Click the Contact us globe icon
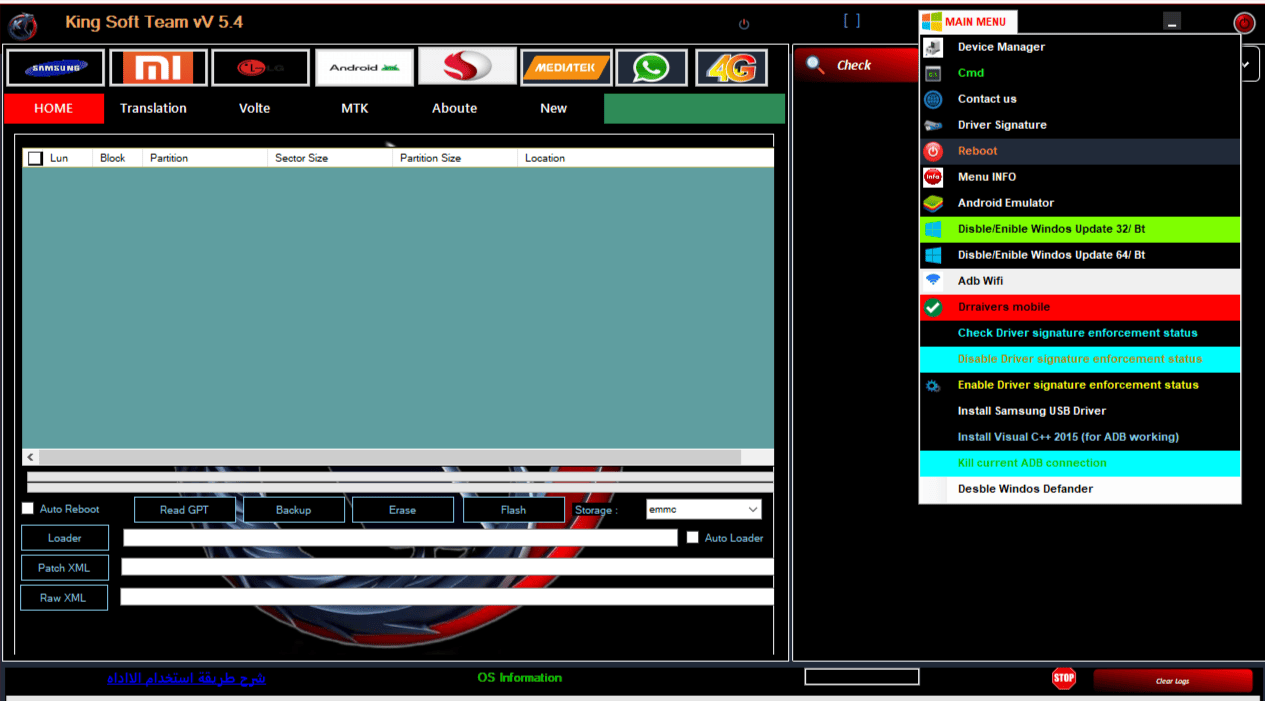 [933, 99]
